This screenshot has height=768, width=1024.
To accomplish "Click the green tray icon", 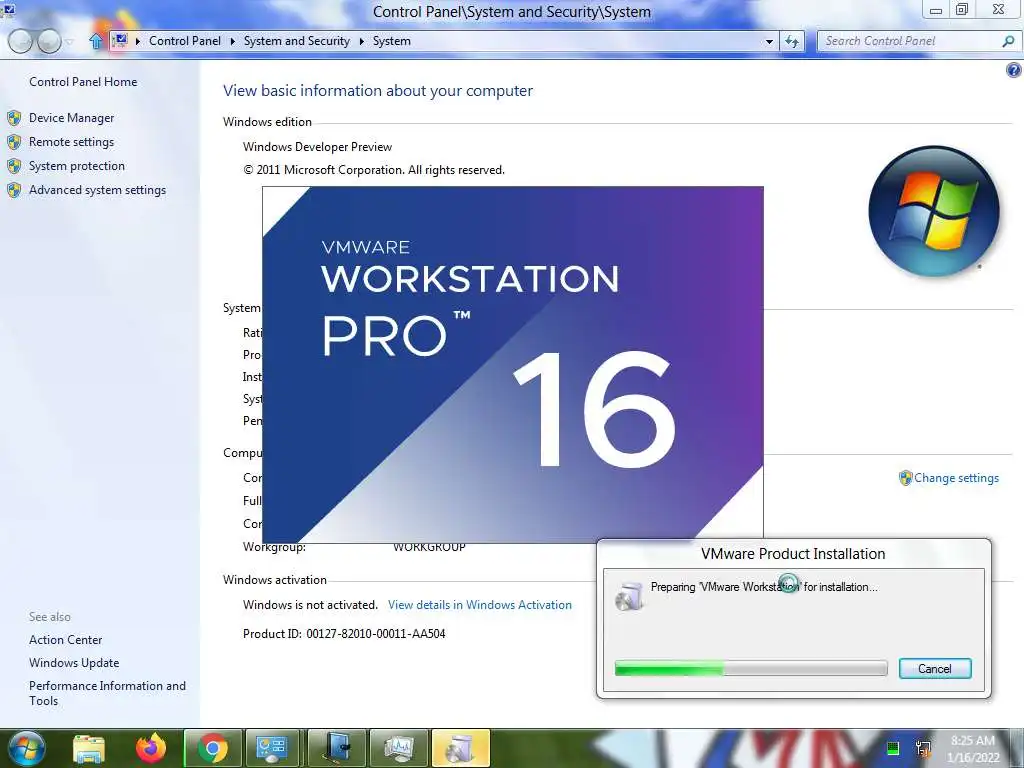I will [x=893, y=748].
